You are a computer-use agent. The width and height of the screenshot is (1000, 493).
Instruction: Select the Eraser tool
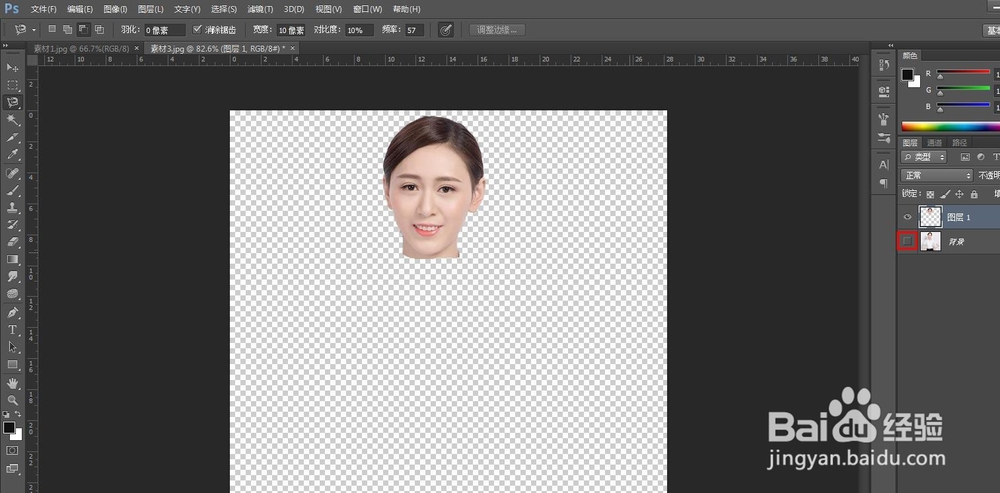tap(12, 242)
